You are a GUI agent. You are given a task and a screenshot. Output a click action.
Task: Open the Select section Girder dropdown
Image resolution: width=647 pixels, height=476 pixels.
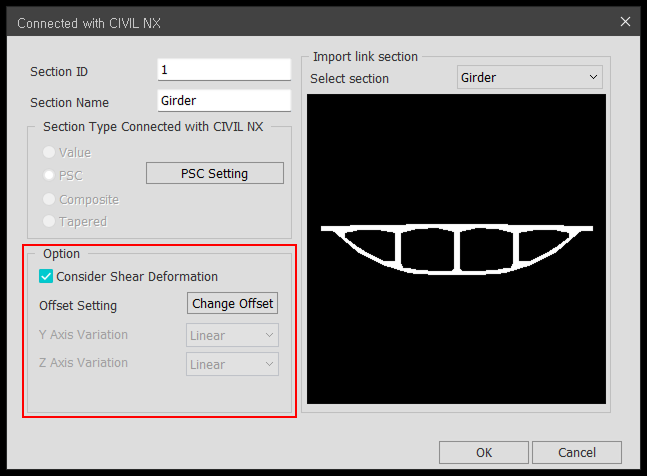[530, 77]
